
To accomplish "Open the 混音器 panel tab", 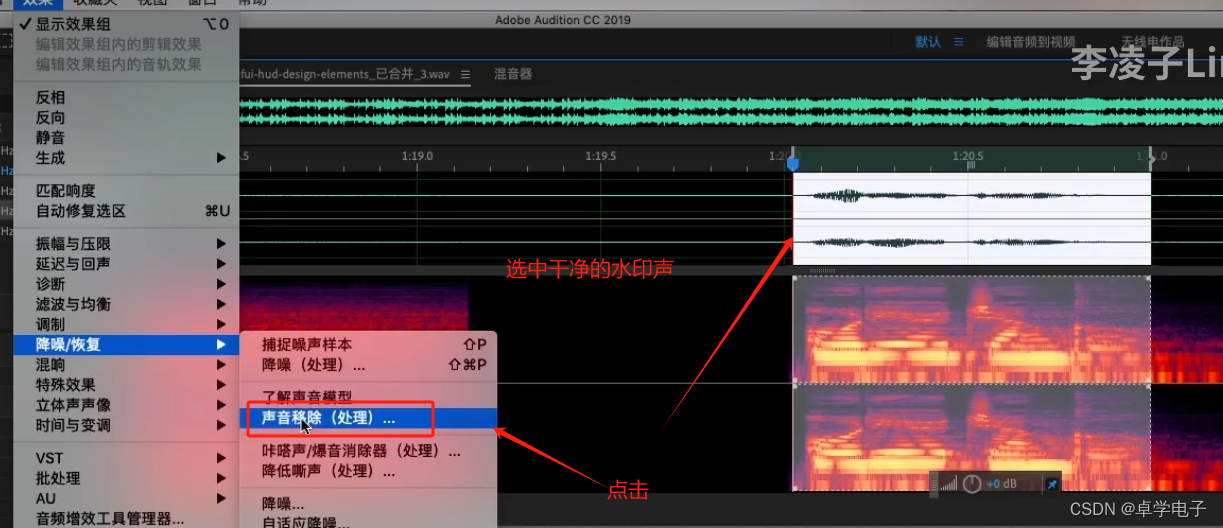I will coord(513,74).
